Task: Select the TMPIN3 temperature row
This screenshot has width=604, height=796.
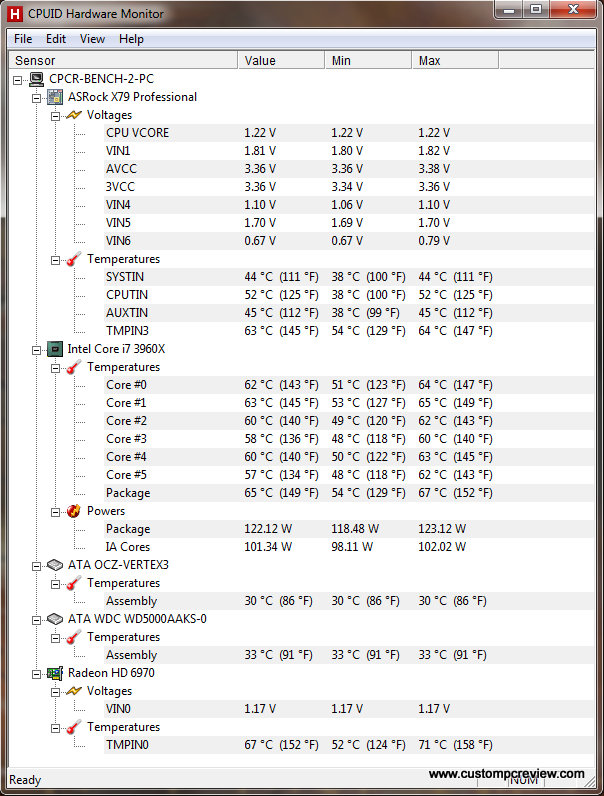Action: [x=349, y=331]
